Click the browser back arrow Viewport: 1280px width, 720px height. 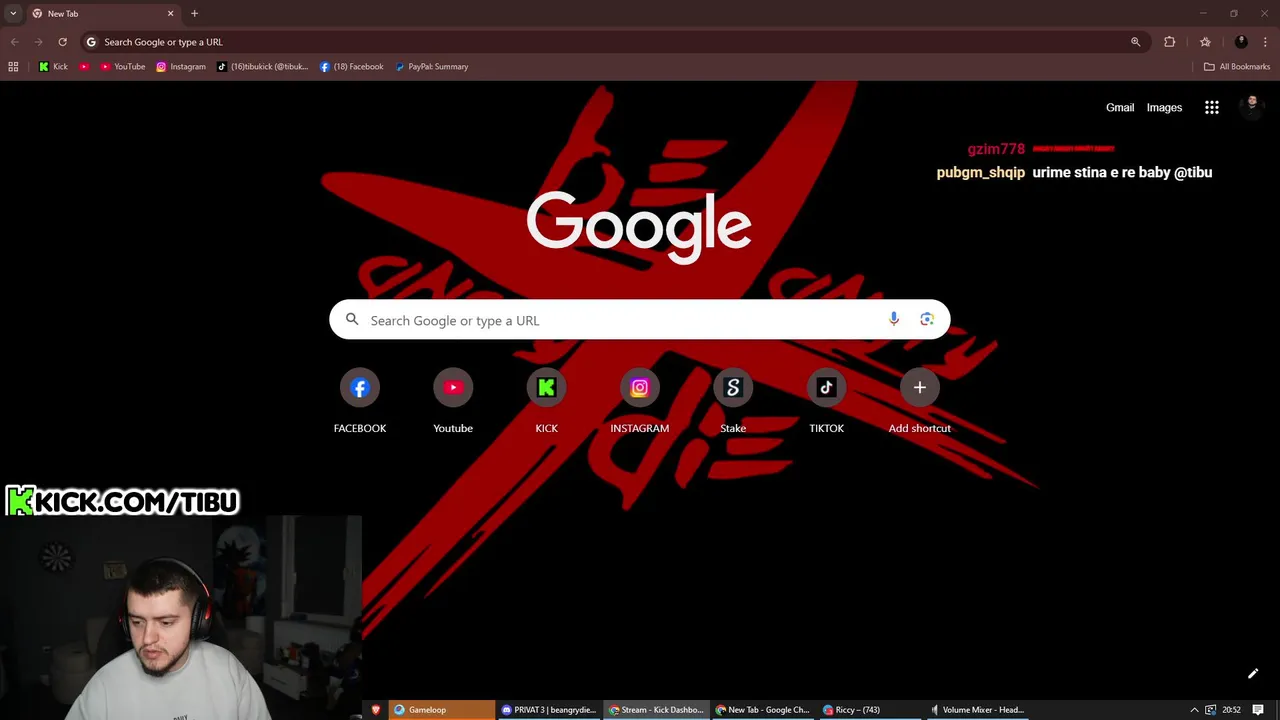click(14, 42)
